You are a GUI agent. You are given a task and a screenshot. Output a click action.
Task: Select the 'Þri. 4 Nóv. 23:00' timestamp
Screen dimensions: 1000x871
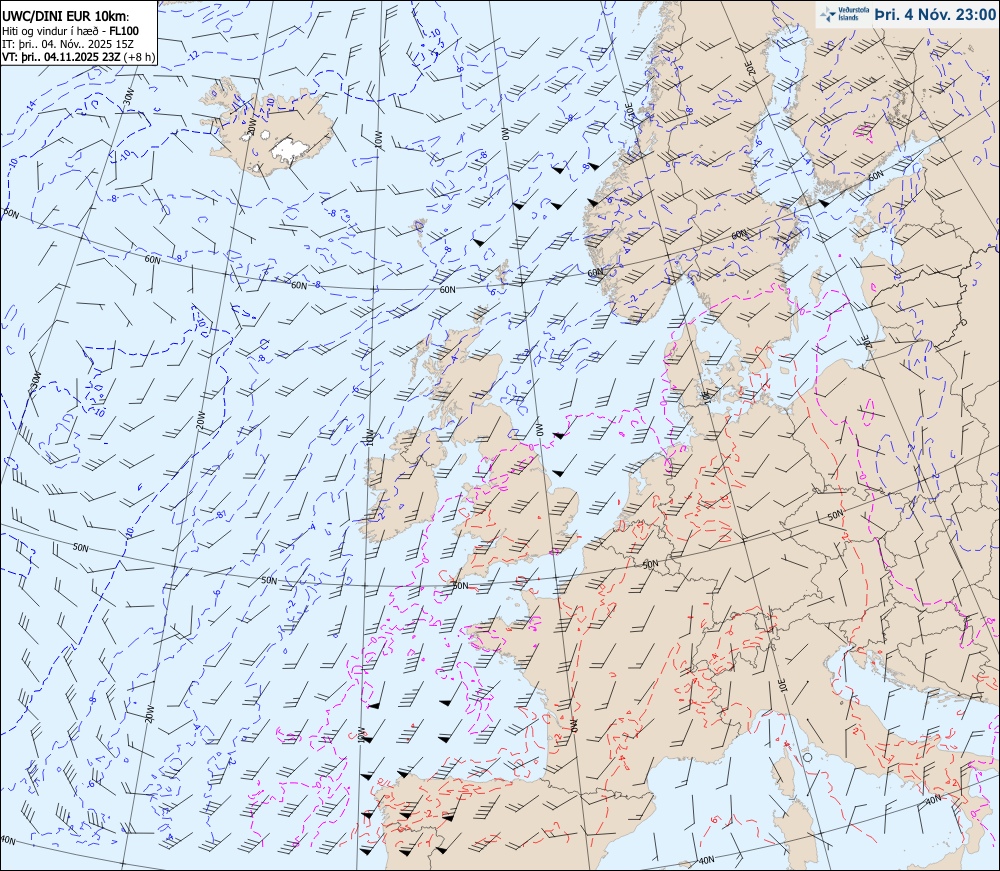tap(935, 15)
